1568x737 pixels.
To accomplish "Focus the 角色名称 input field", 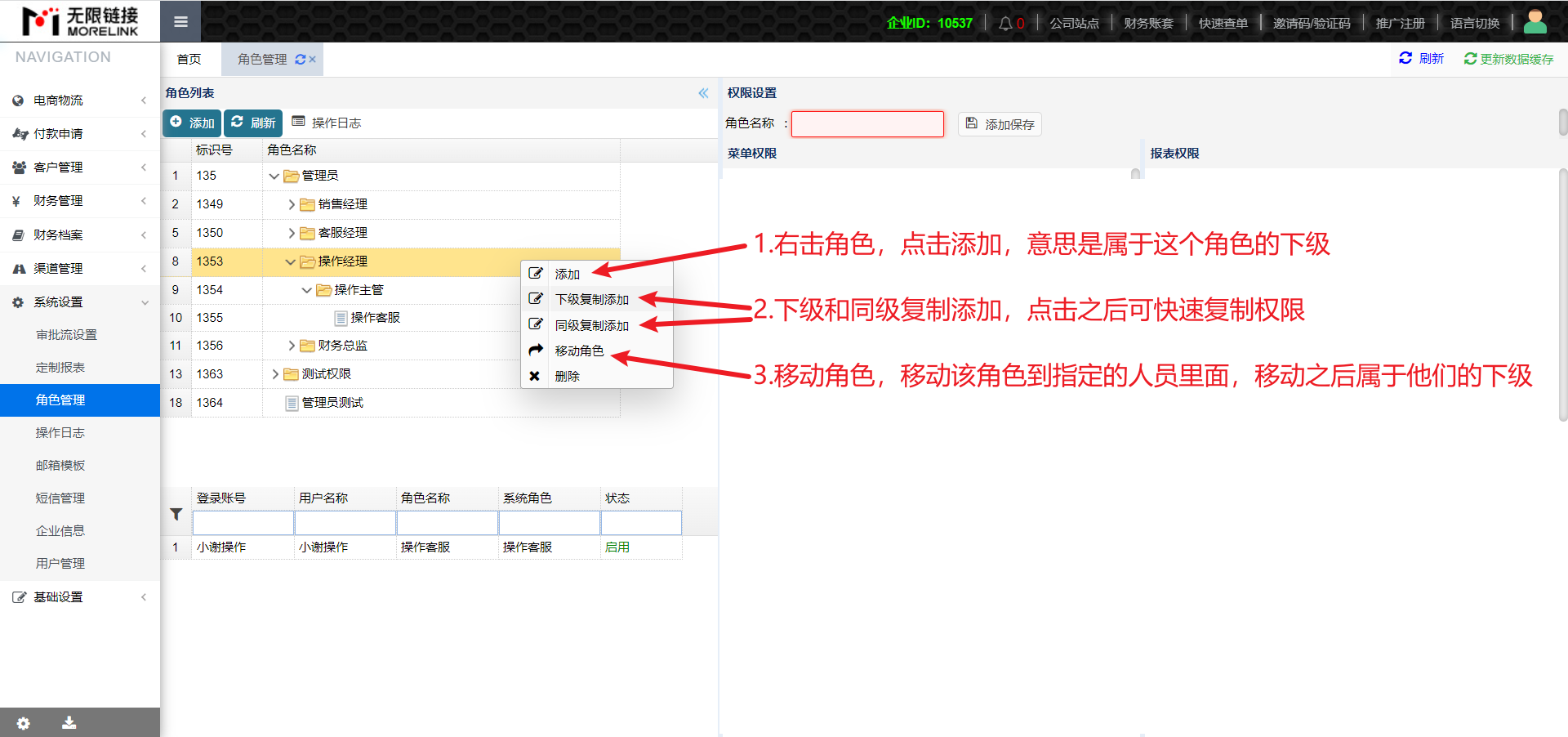I will (x=867, y=124).
